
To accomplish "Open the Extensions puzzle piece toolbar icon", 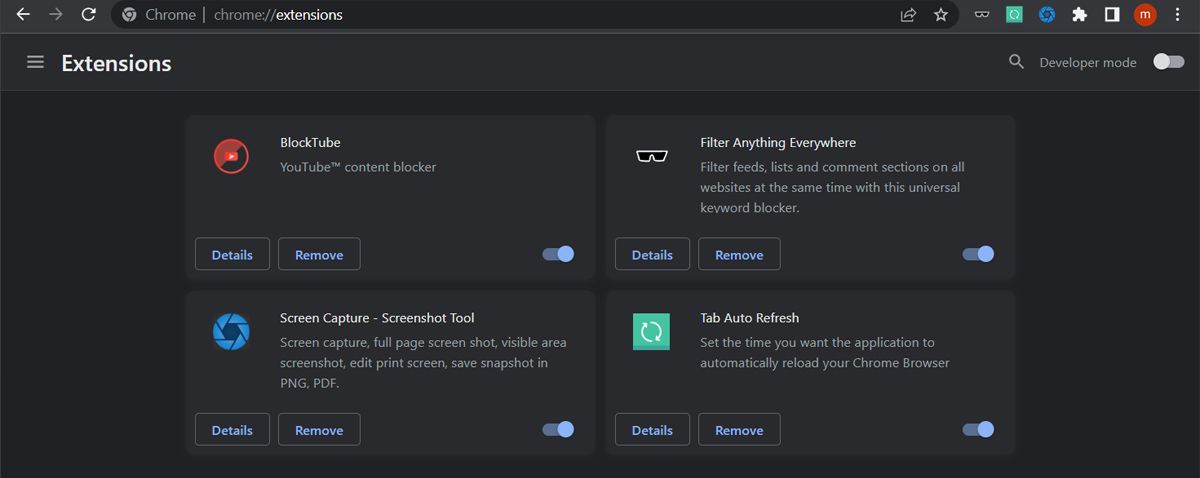I will (x=1079, y=15).
